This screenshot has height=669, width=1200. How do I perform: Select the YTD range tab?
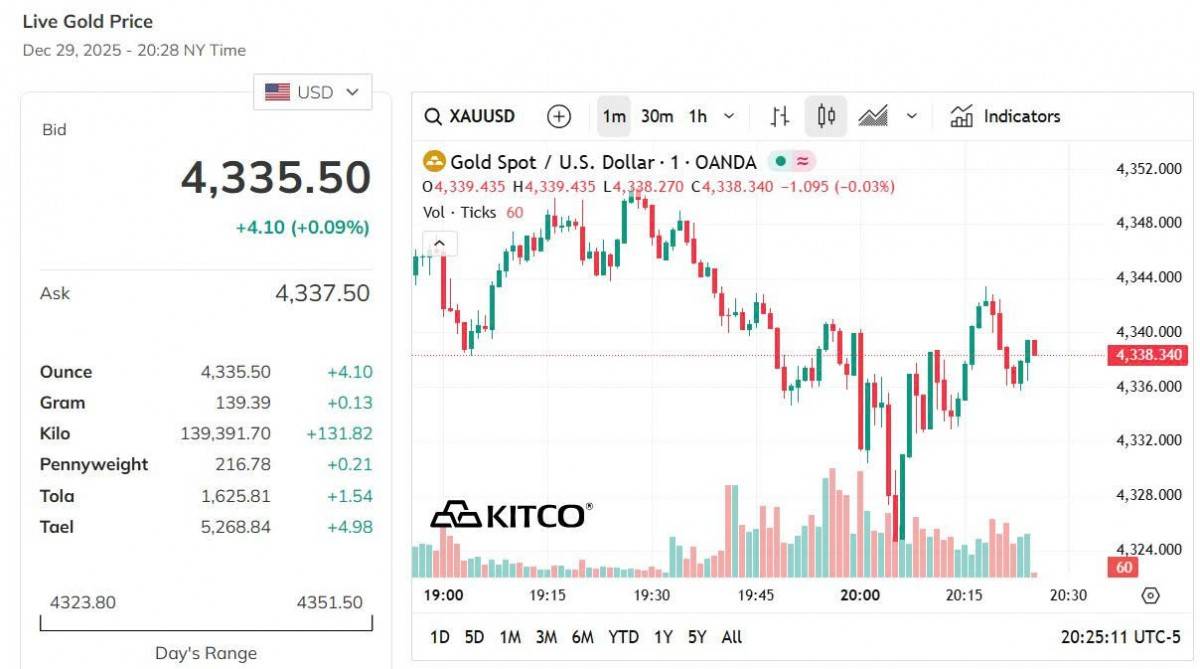pyautogui.click(x=620, y=636)
